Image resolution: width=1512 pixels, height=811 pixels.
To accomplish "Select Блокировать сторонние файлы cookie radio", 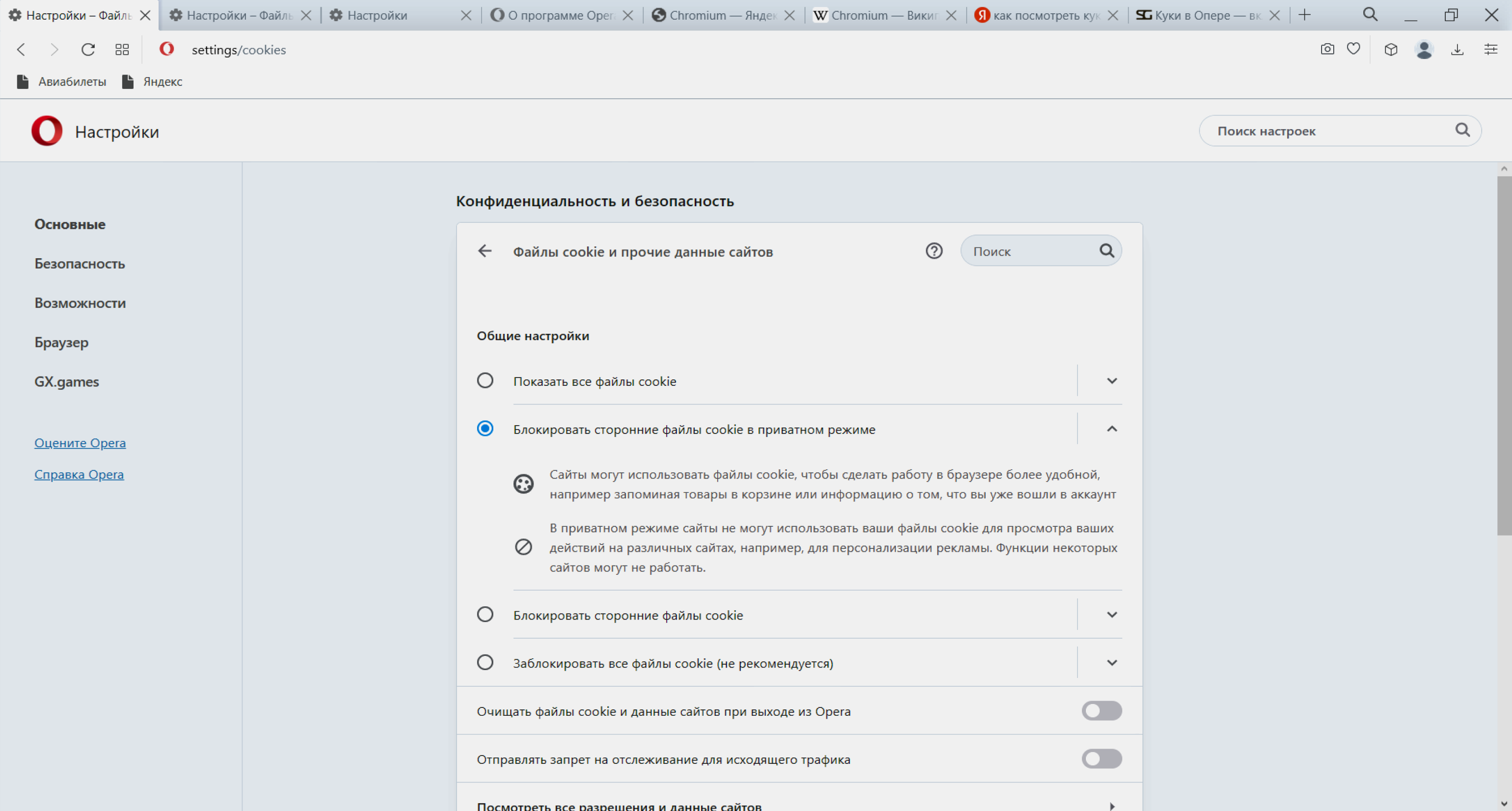I will (x=485, y=615).
